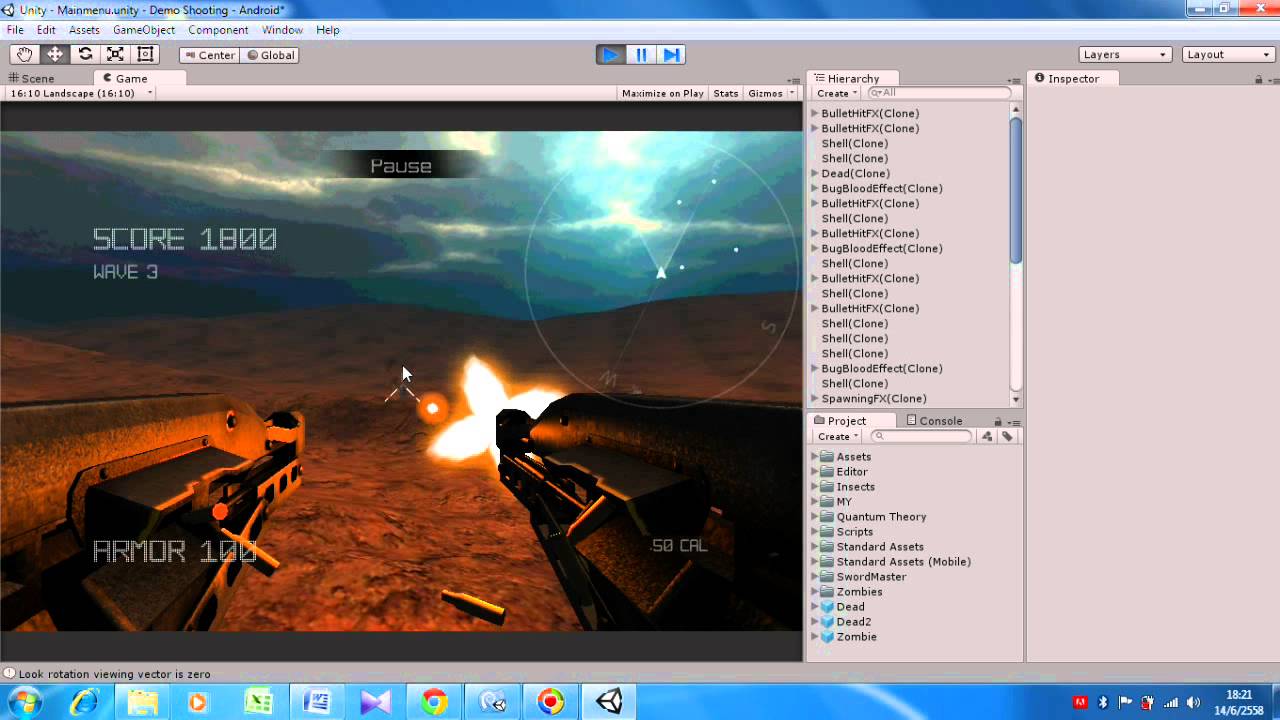Viewport: 1280px width, 720px height.
Task: Pause the running game
Action: tap(641, 55)
